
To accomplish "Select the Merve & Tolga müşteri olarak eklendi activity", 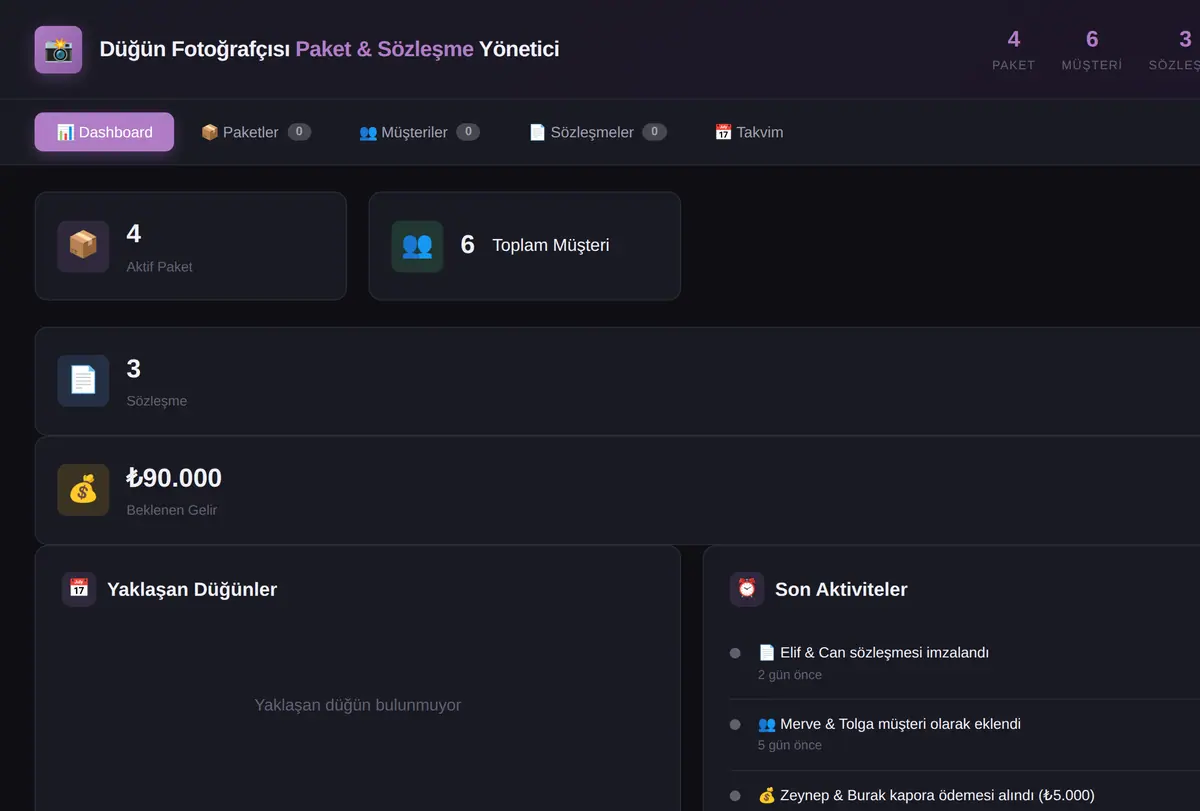I will [x=889, y=724].
